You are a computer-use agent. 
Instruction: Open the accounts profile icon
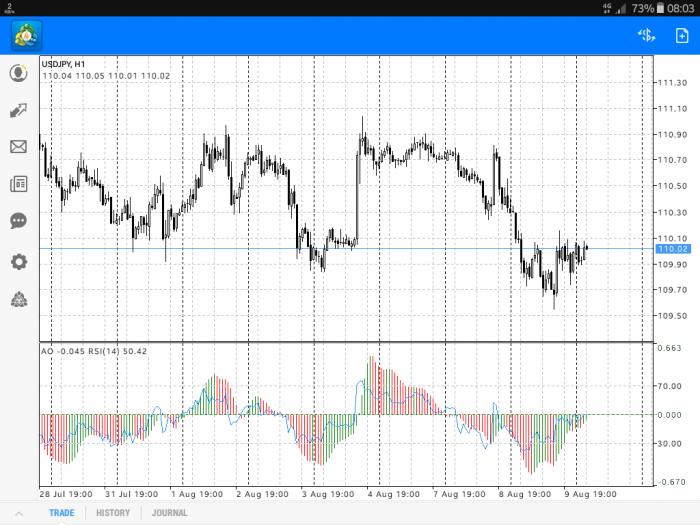point(18,73)
